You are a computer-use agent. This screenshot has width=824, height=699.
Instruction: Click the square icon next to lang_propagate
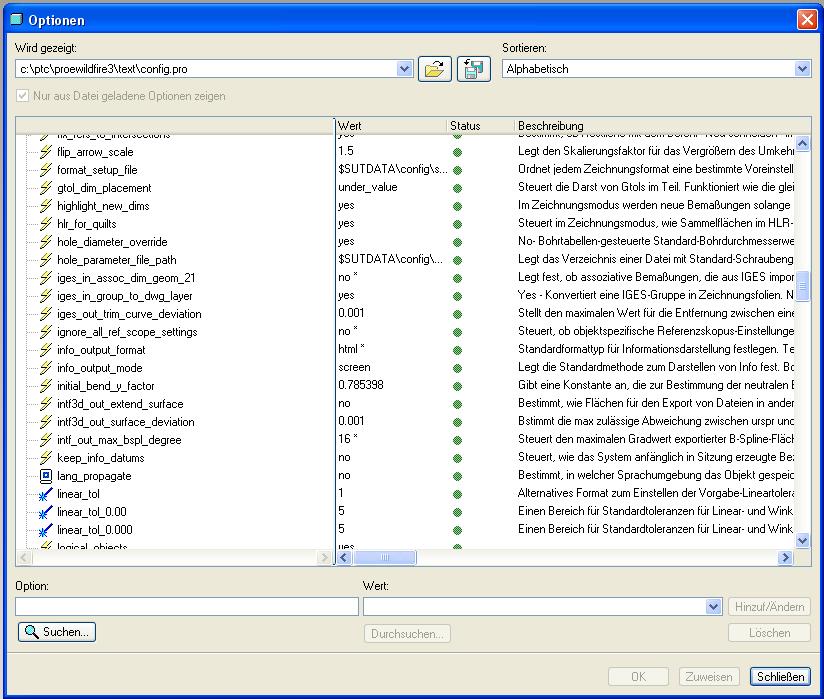click(x=45, y=476)
